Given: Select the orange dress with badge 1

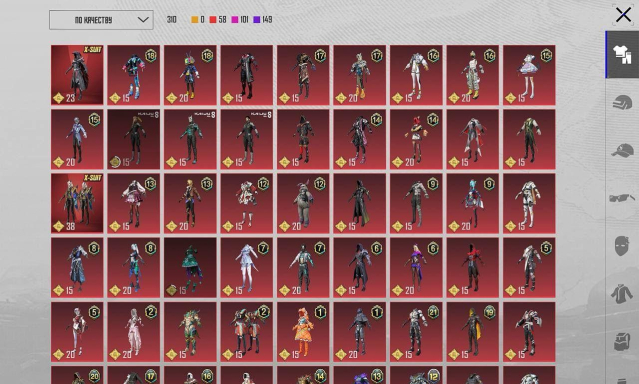Looking at the screenshot, I should coord(303,332).
